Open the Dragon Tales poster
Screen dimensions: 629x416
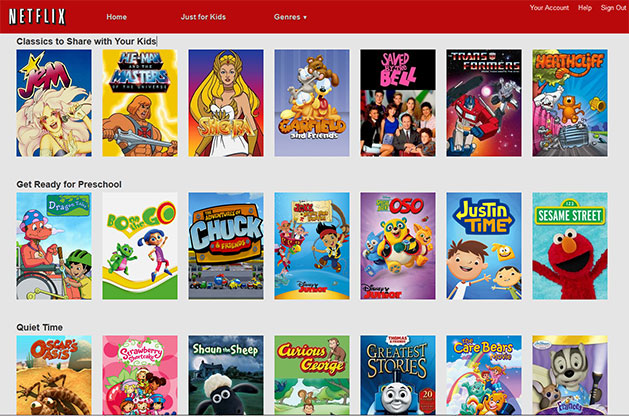(54, 246)
